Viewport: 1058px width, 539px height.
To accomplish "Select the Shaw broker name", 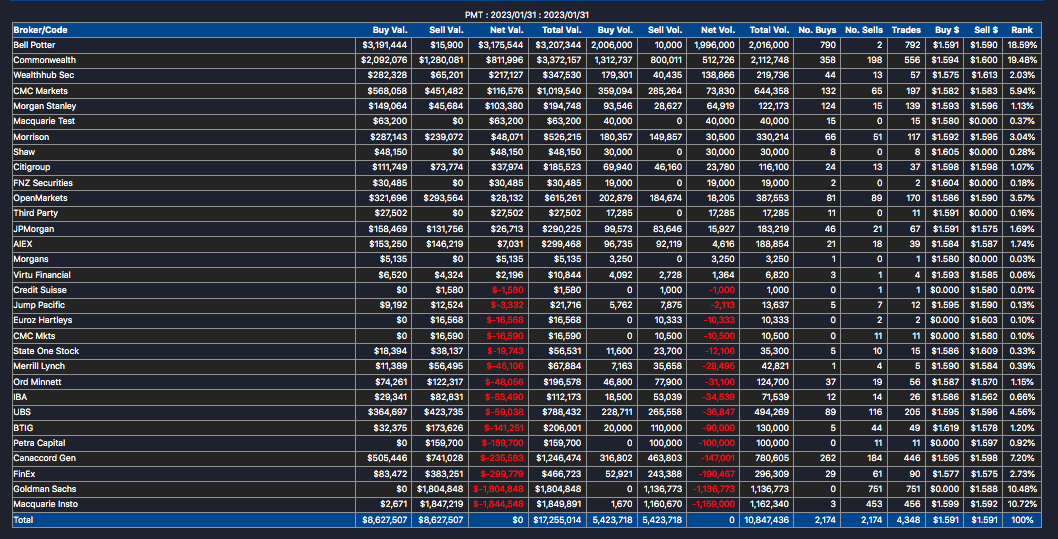I will click(24, 152).
